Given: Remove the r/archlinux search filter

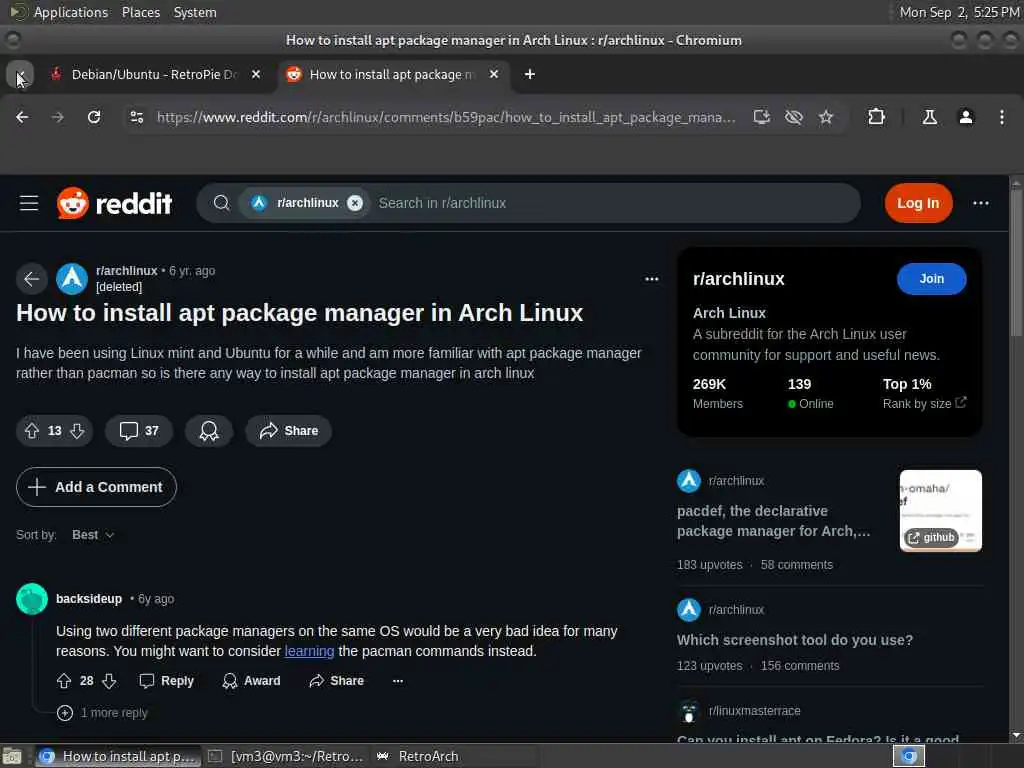Looking at the screenshot, I should 355,203.
